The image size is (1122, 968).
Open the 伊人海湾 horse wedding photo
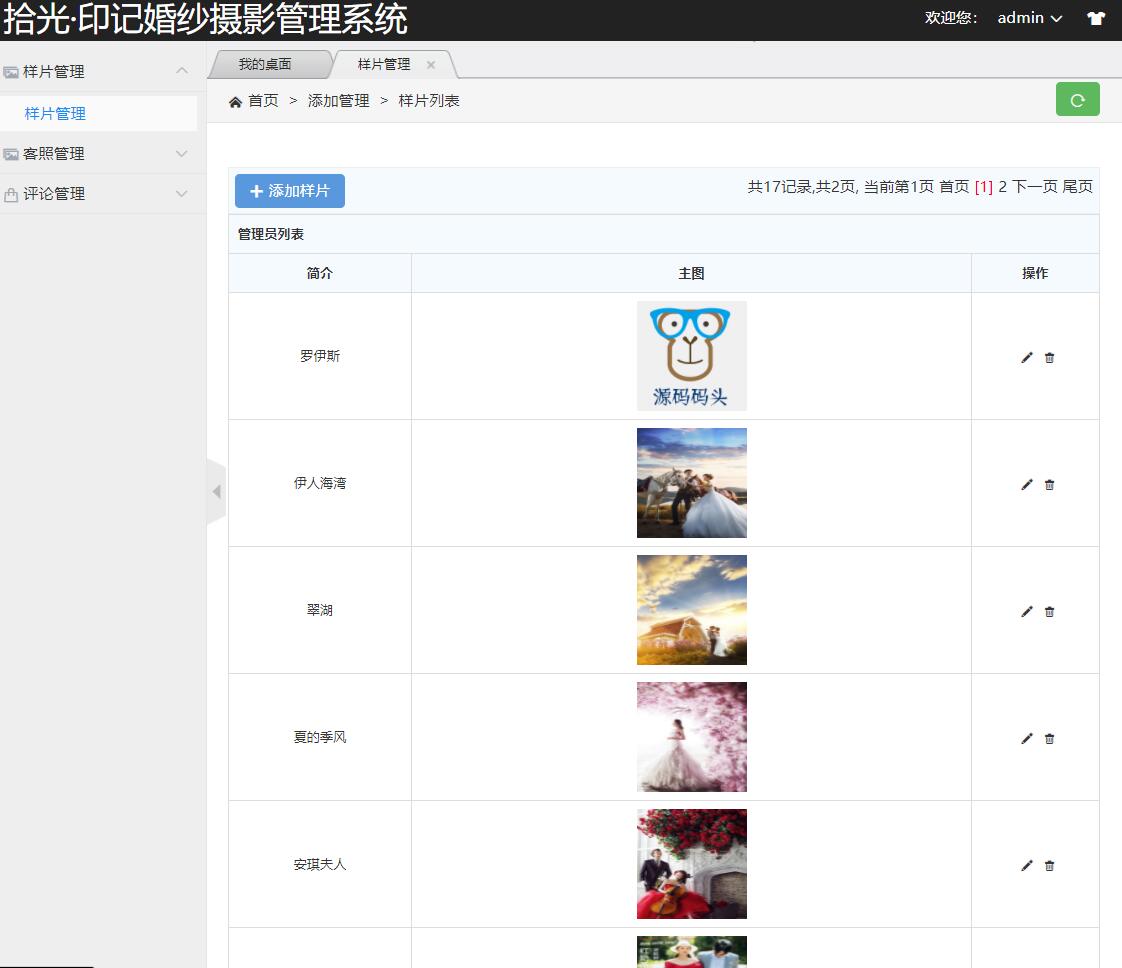(x=692, y=483)
